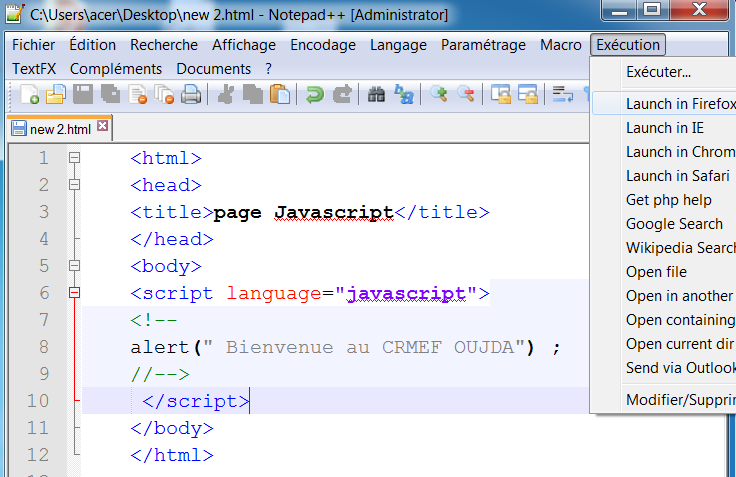This screenshot has width=736, height=477.
Task: Open the Documents menu
Action: point(214,69)
